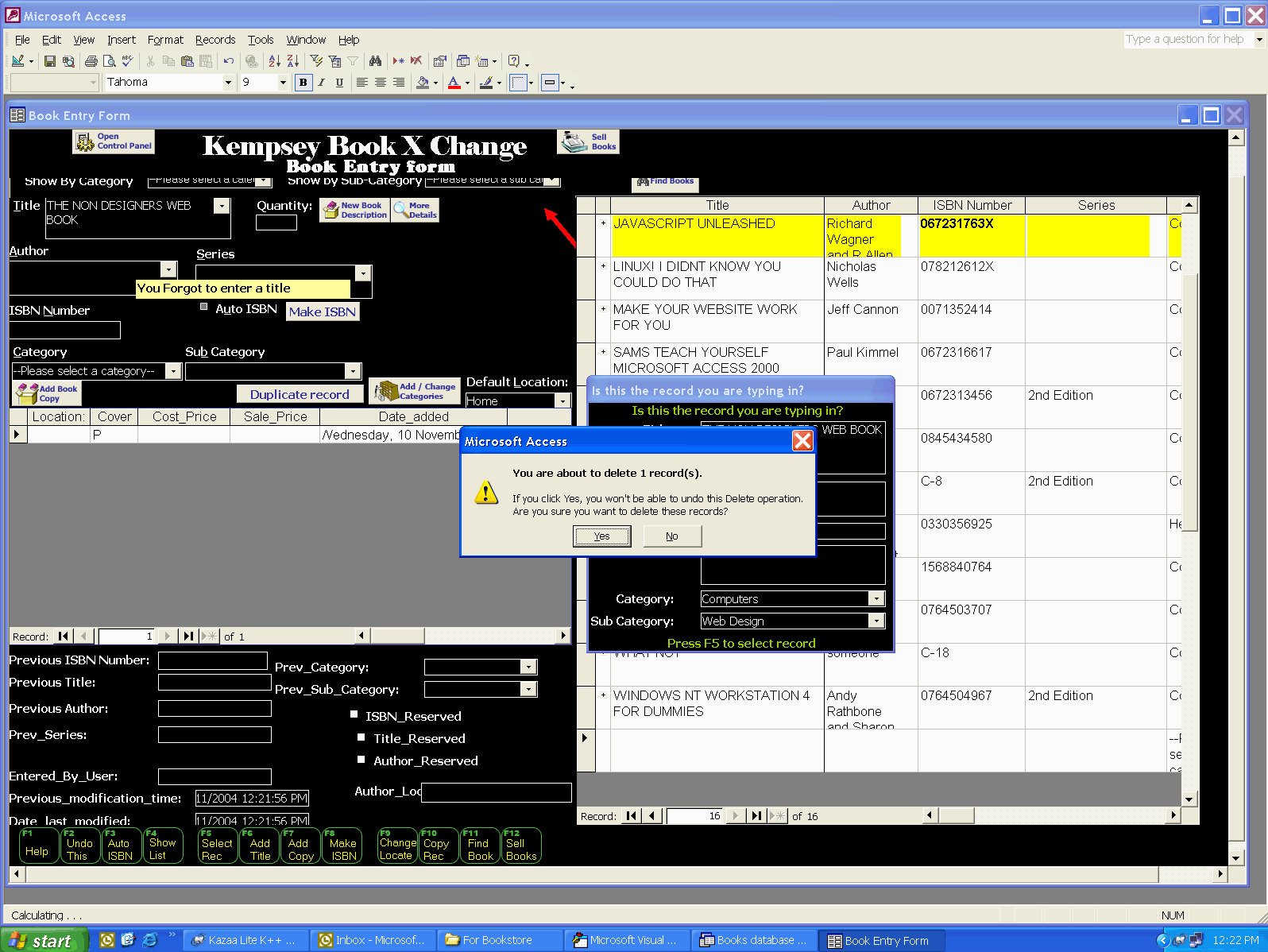Open Print Preview from toolbar
Viewport: 1268px width, 952px height.
pyautogui.click(x=110, y=61)
